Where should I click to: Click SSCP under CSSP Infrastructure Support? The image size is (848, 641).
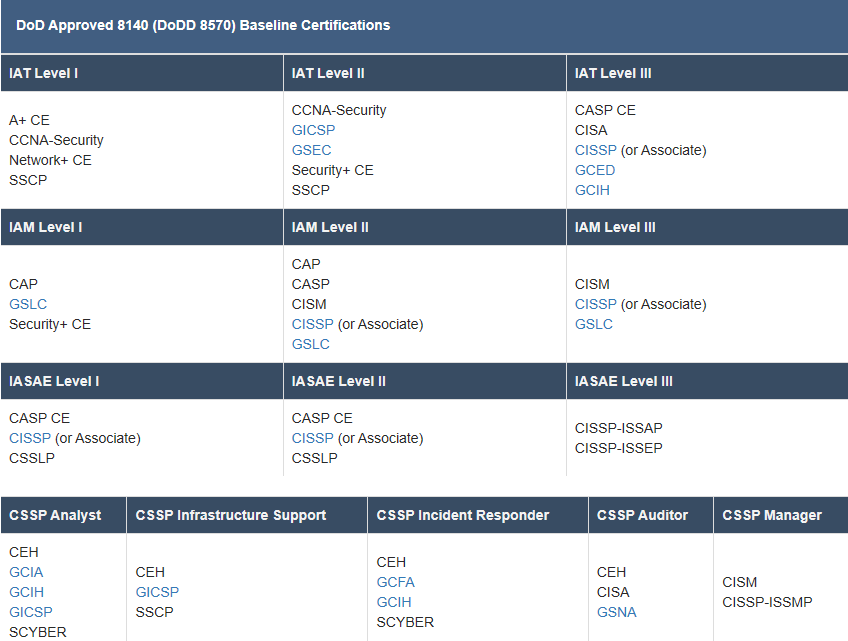(x=155, y=612)
